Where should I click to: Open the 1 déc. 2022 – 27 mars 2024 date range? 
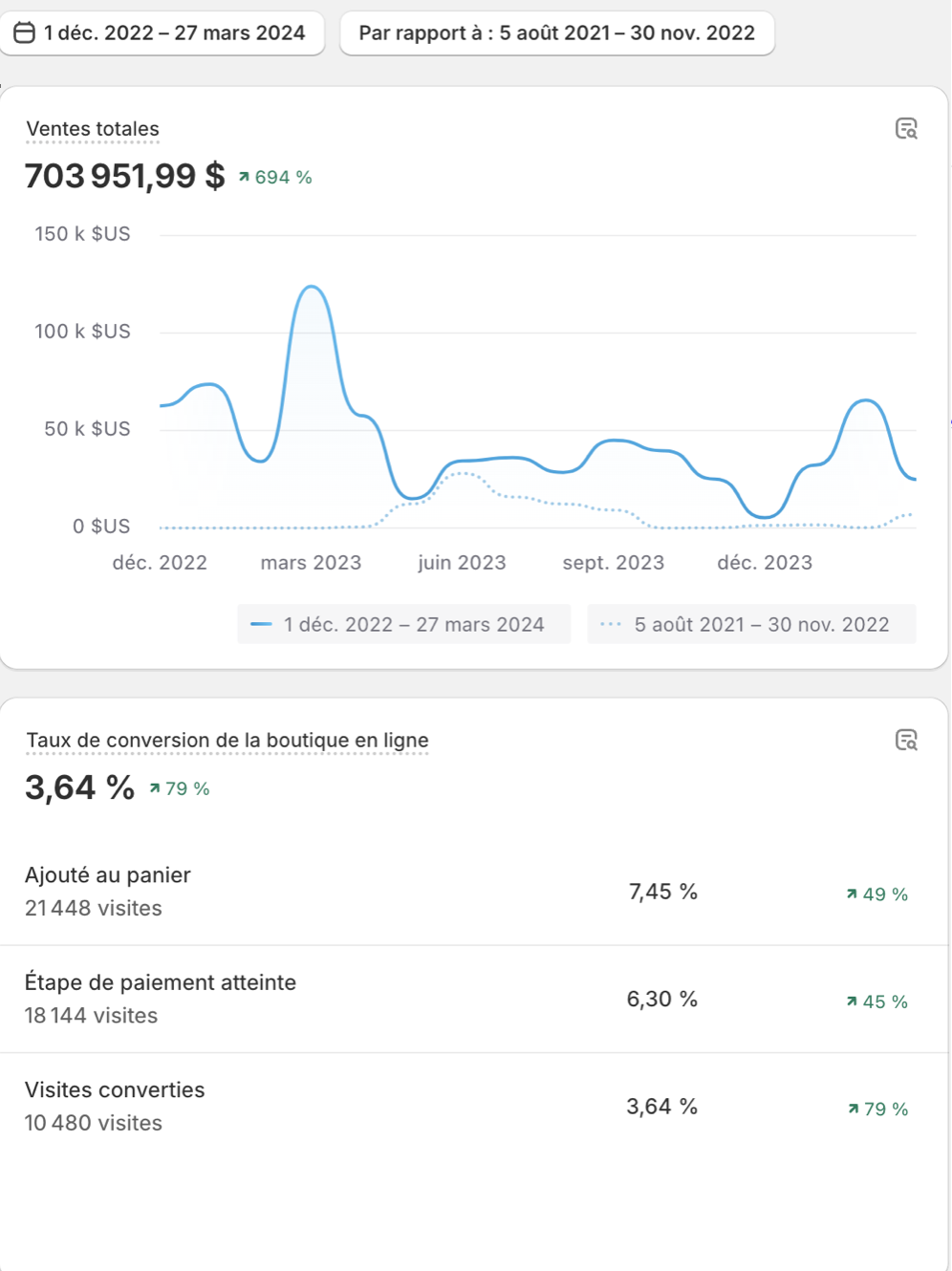pos(174,33)
